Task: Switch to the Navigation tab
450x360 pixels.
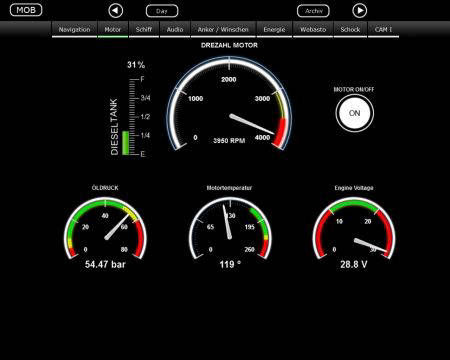Action: 74,30
